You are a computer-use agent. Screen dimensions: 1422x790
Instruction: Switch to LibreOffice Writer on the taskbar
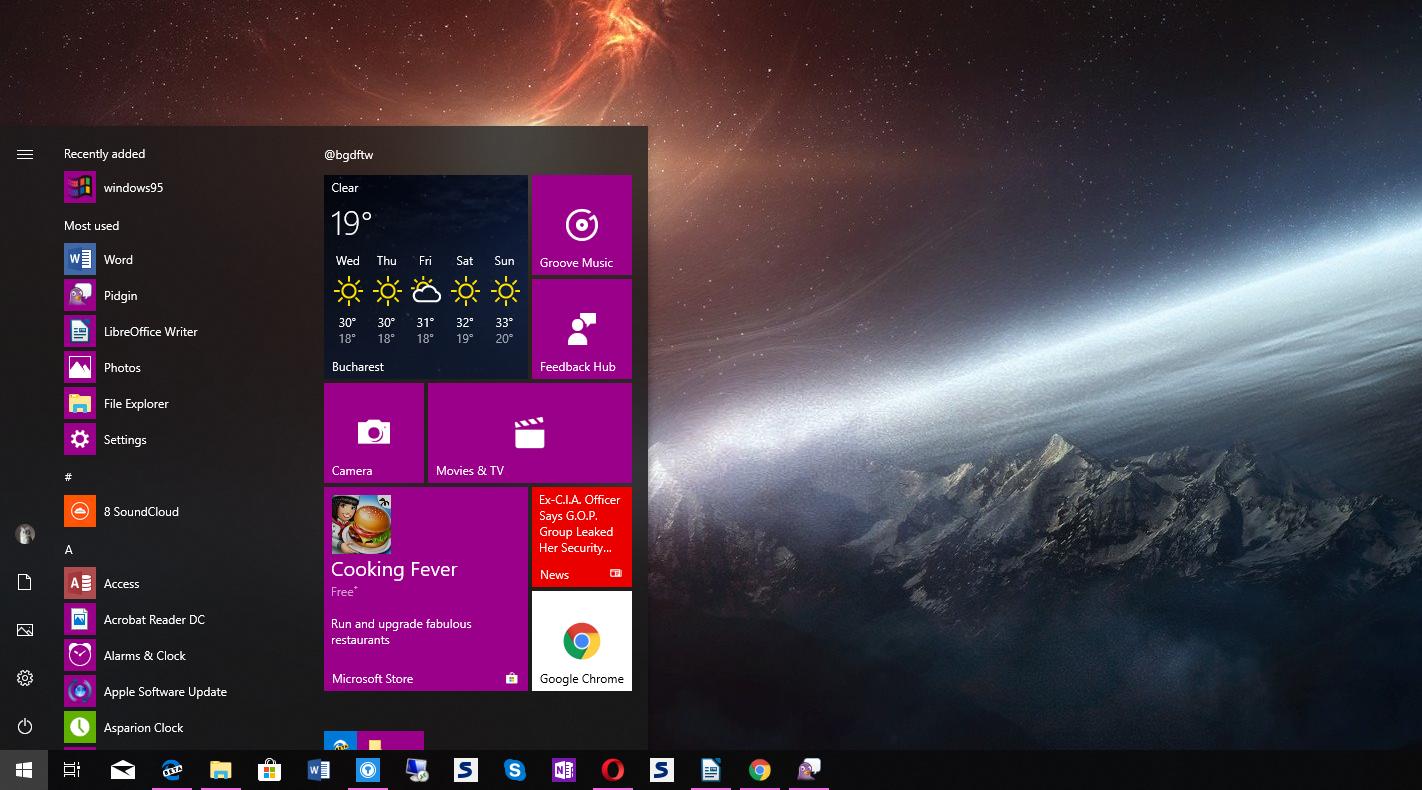pos(711,770)
